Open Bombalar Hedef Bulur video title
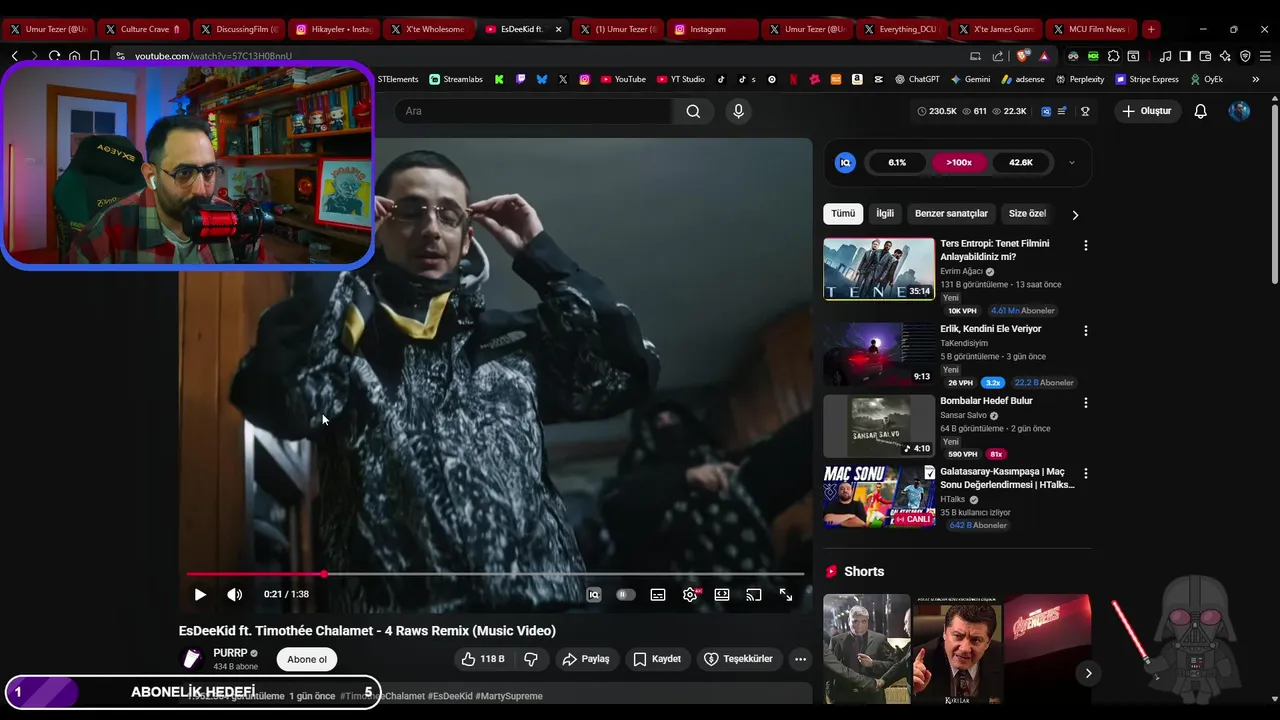Viewport: 1280px width, 720px height. [x=986, y=401]
